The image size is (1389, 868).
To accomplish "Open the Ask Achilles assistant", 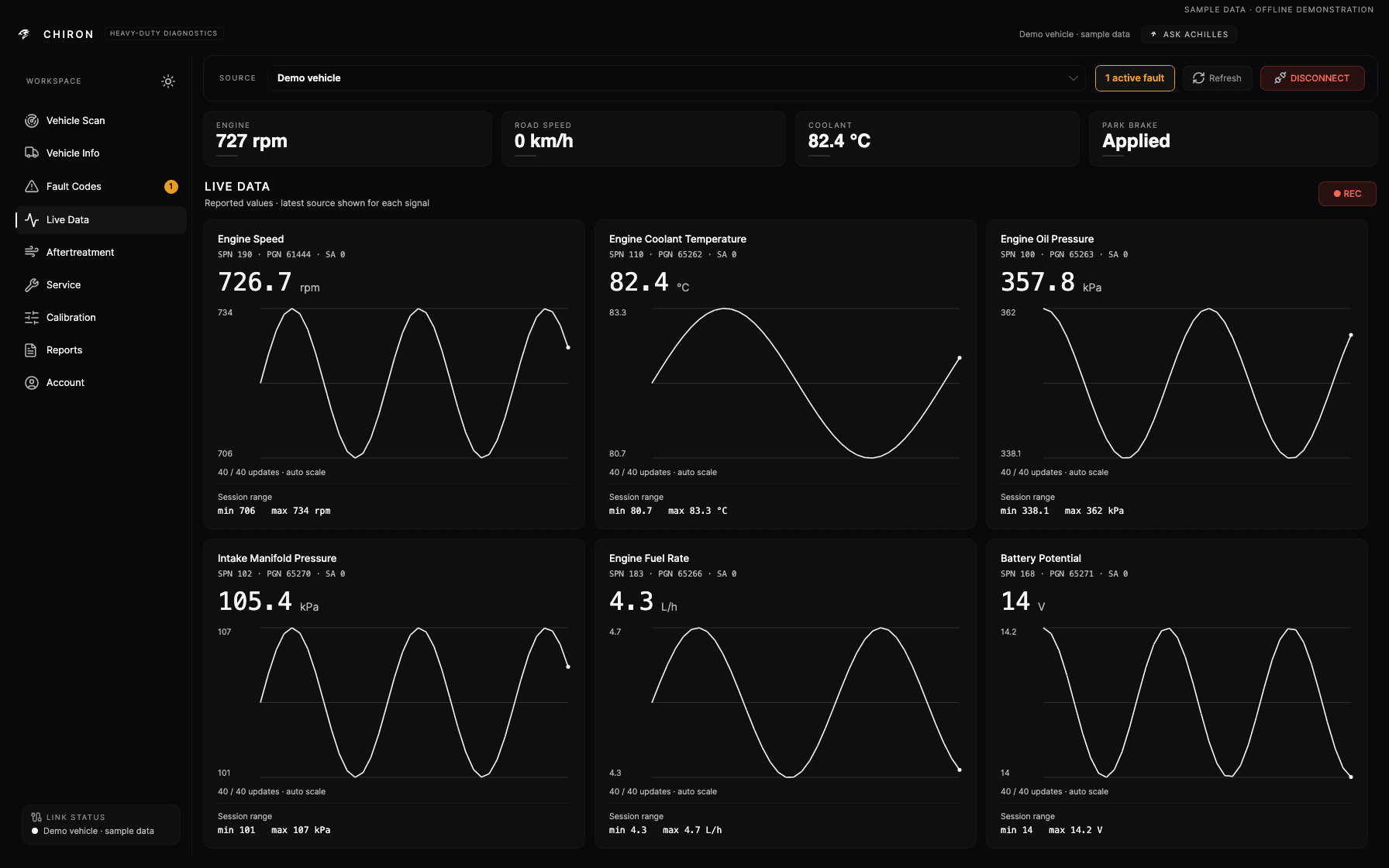I will pos(1189,34).
